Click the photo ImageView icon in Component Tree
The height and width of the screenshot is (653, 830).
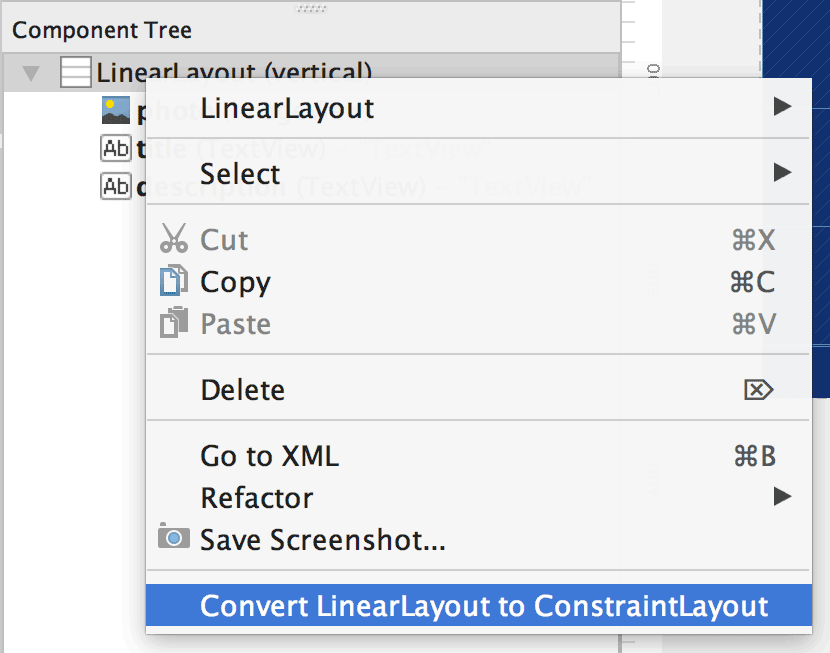(115, 109)
